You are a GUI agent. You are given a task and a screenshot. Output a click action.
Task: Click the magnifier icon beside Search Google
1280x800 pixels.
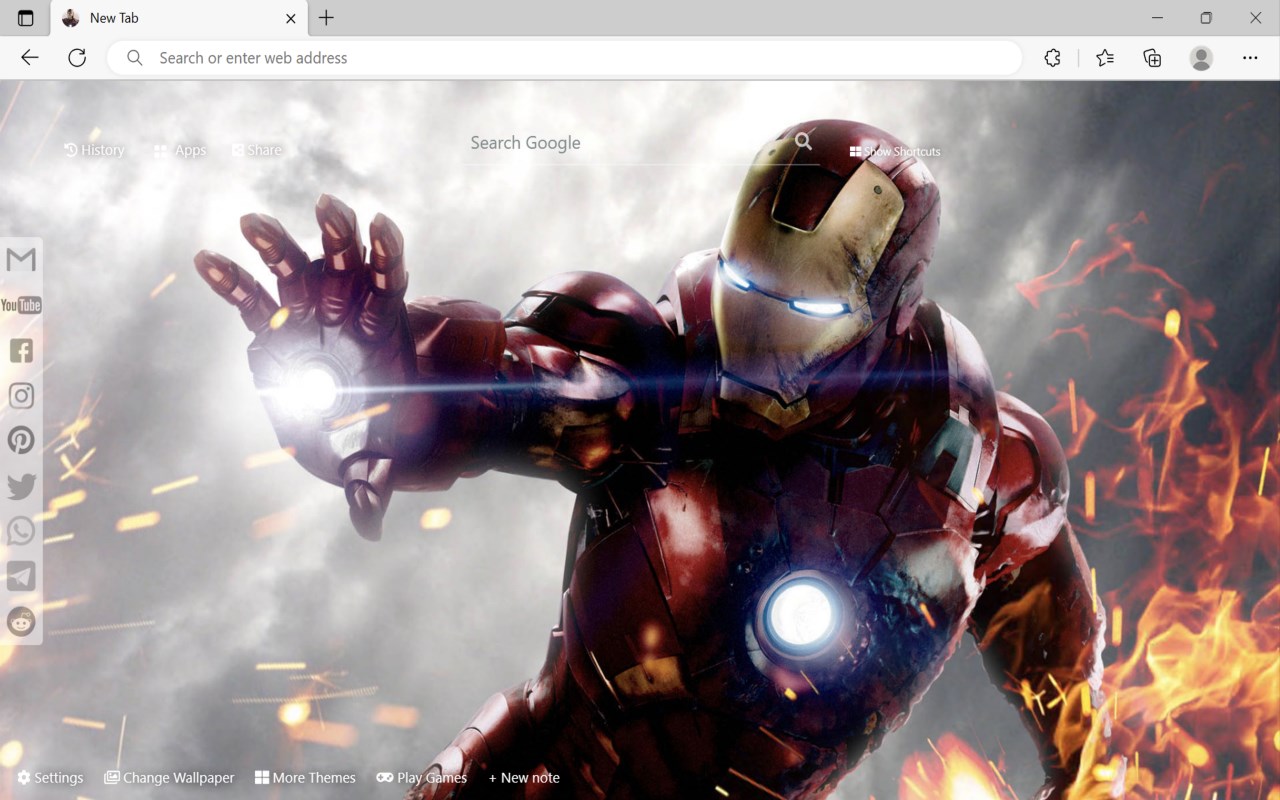[804, 142]
